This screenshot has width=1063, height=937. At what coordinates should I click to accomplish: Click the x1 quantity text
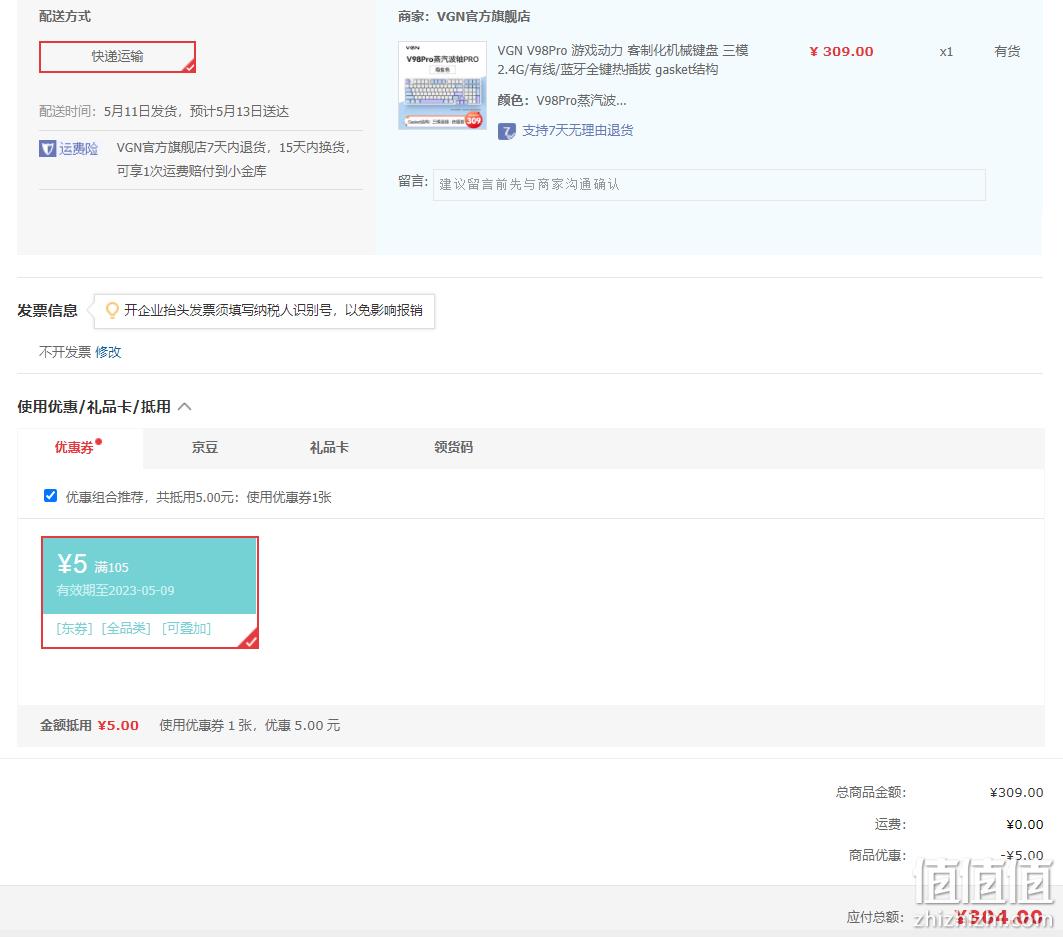(946, 52)
